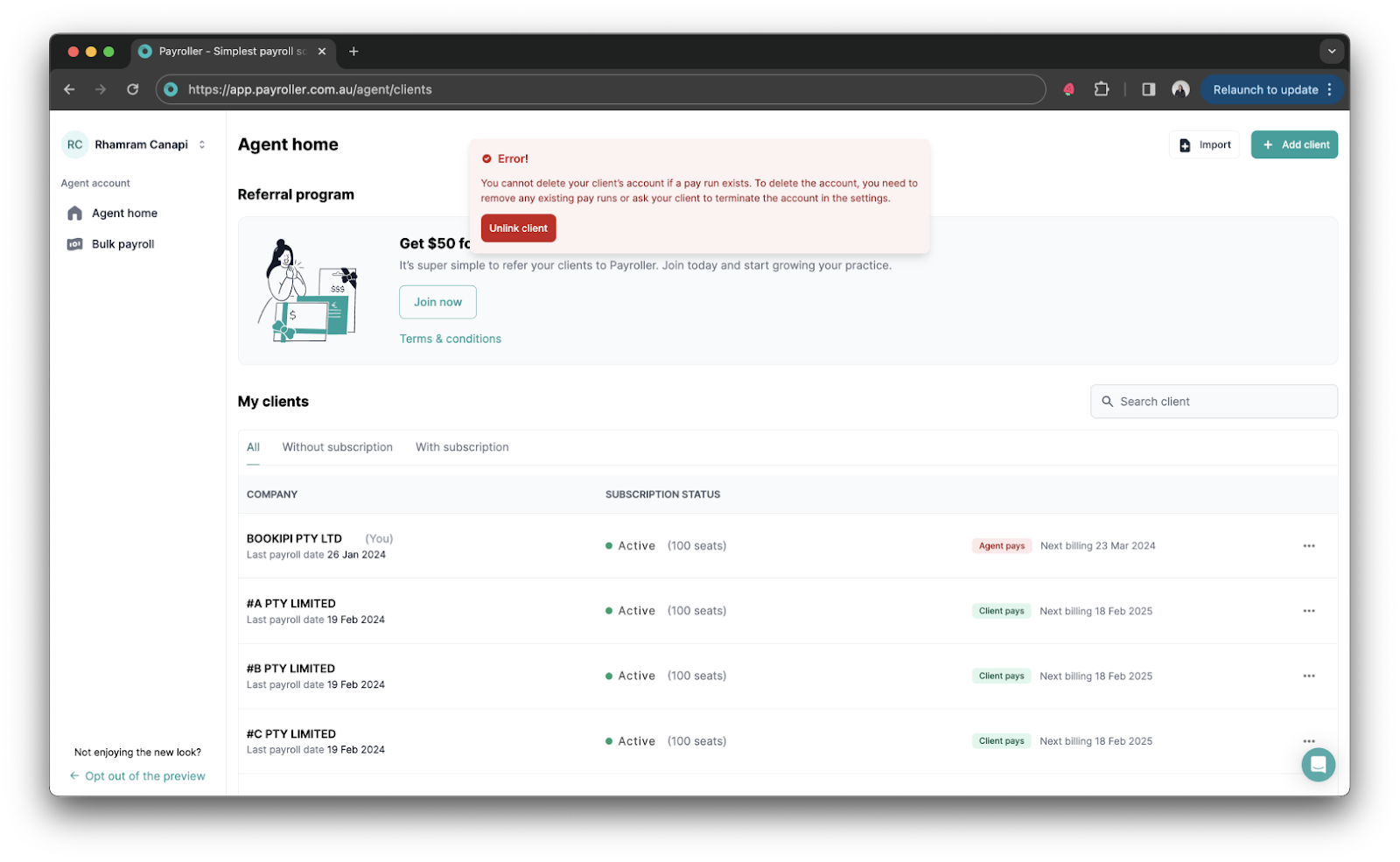
Task: Click the browser back arrow
Action: point(69,89)
